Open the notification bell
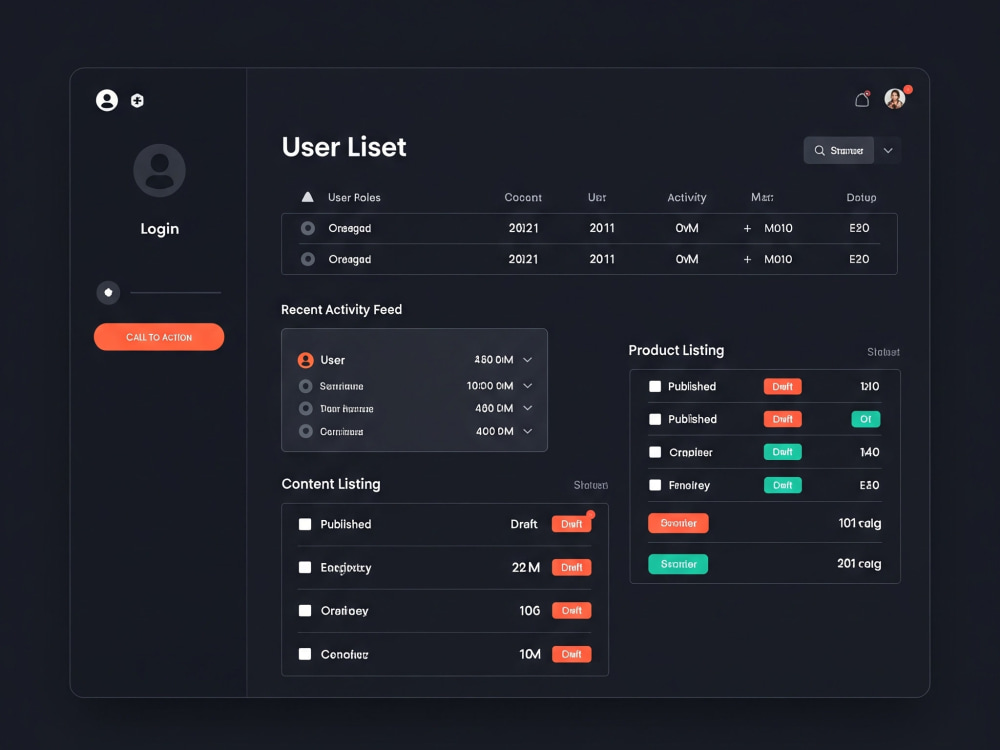Screen dimensions: 1000x750 pos(862,99)
